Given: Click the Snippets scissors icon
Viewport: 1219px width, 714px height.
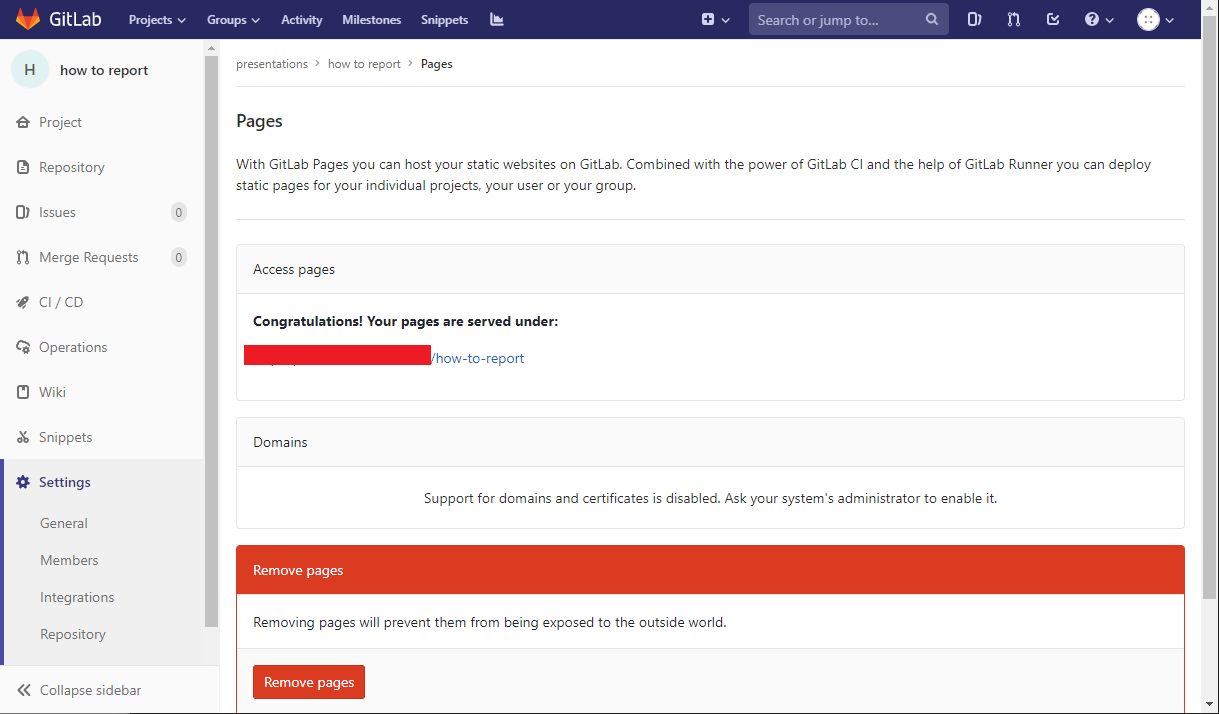Looking at the screenshot, I should click(23, 437).
